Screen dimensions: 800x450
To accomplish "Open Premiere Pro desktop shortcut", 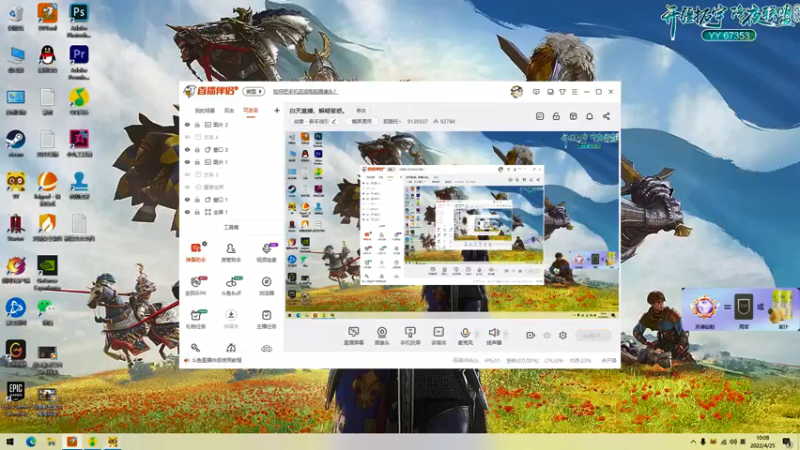I will 79,63.
